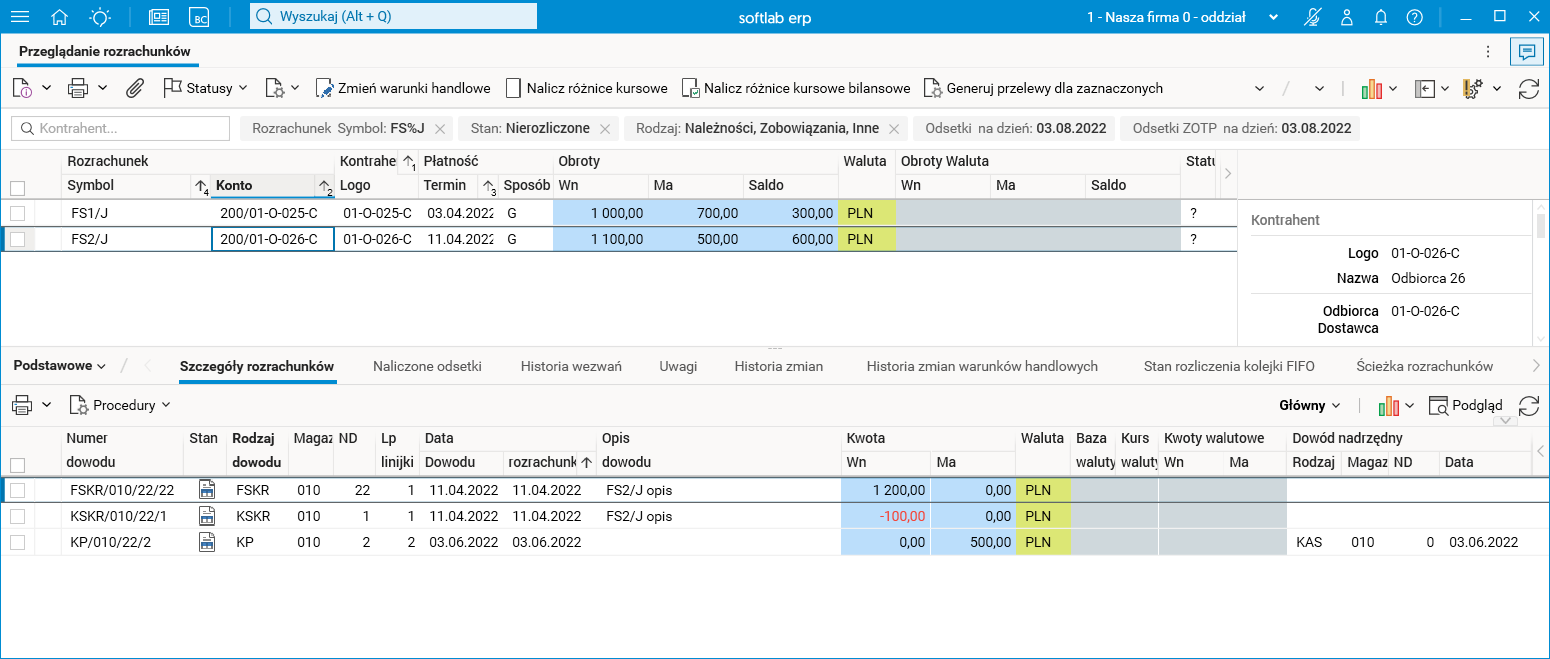The width and height of the screenshot is (1550, 659).
Task: Click the home icon in title bar
Action: 60,17
